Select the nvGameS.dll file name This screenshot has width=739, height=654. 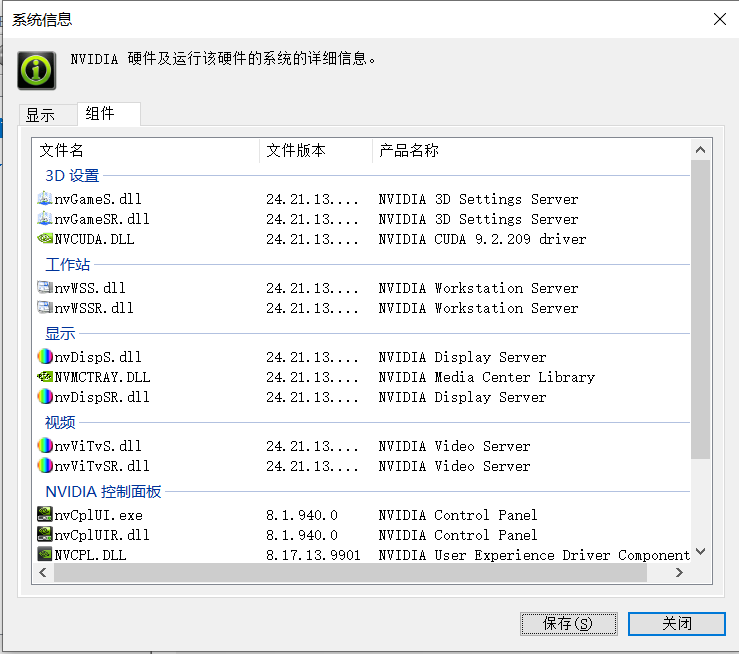[x=98, y=199]
